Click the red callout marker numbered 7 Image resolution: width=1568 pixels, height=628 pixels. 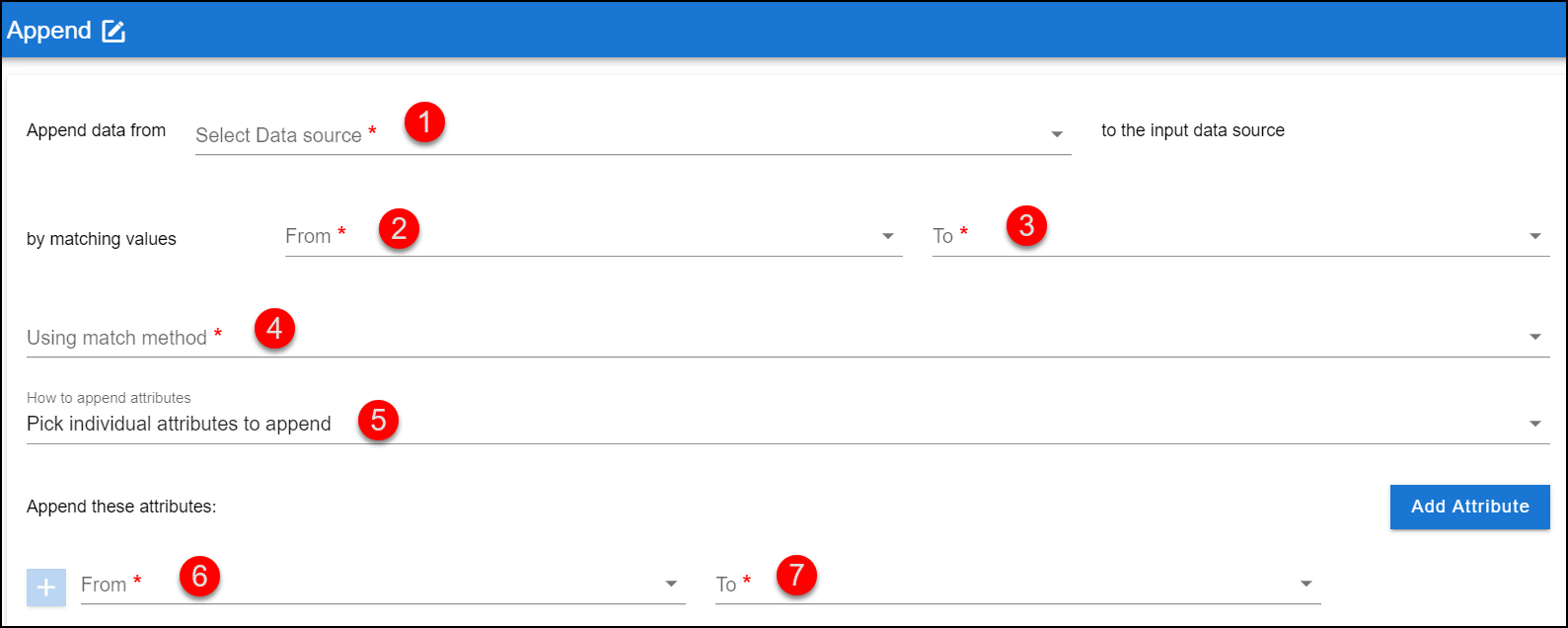pos(796,576)
